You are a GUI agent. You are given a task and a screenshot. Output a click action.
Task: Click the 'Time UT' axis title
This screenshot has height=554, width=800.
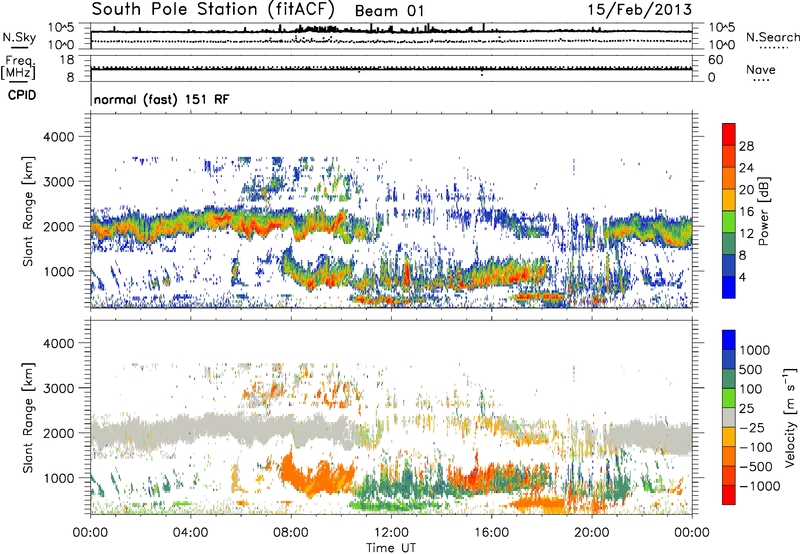[391, 548]
